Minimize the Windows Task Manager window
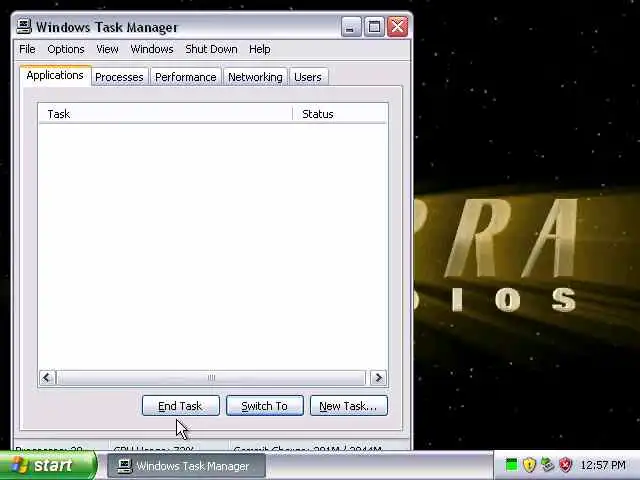Viewport: 640px width, 480px height. [x=351, y=27]
